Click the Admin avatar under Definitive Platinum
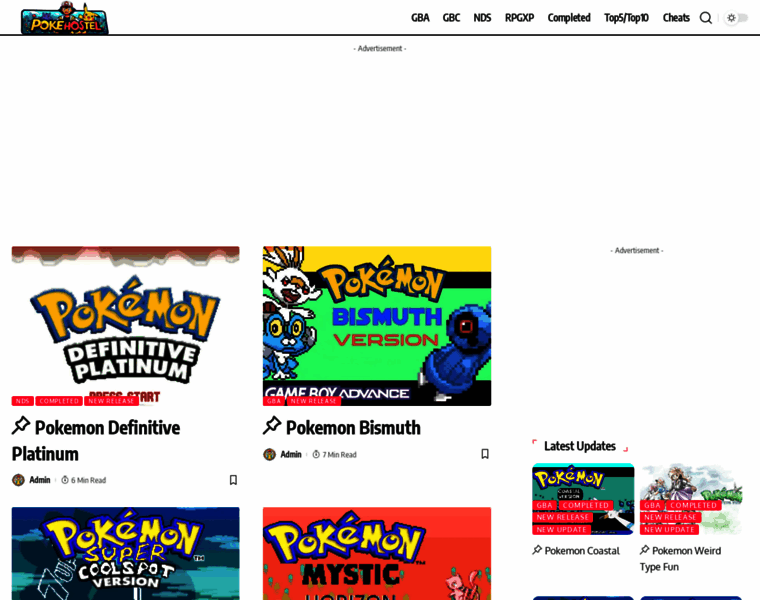The width and height of the screenshot is (760, 600). coord(18,480)
